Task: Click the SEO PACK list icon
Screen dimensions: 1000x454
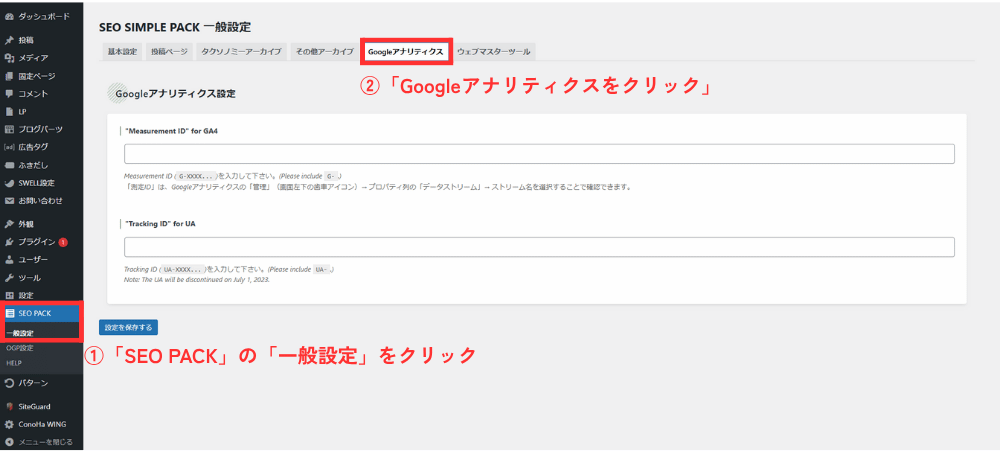Action: point(9,314)
